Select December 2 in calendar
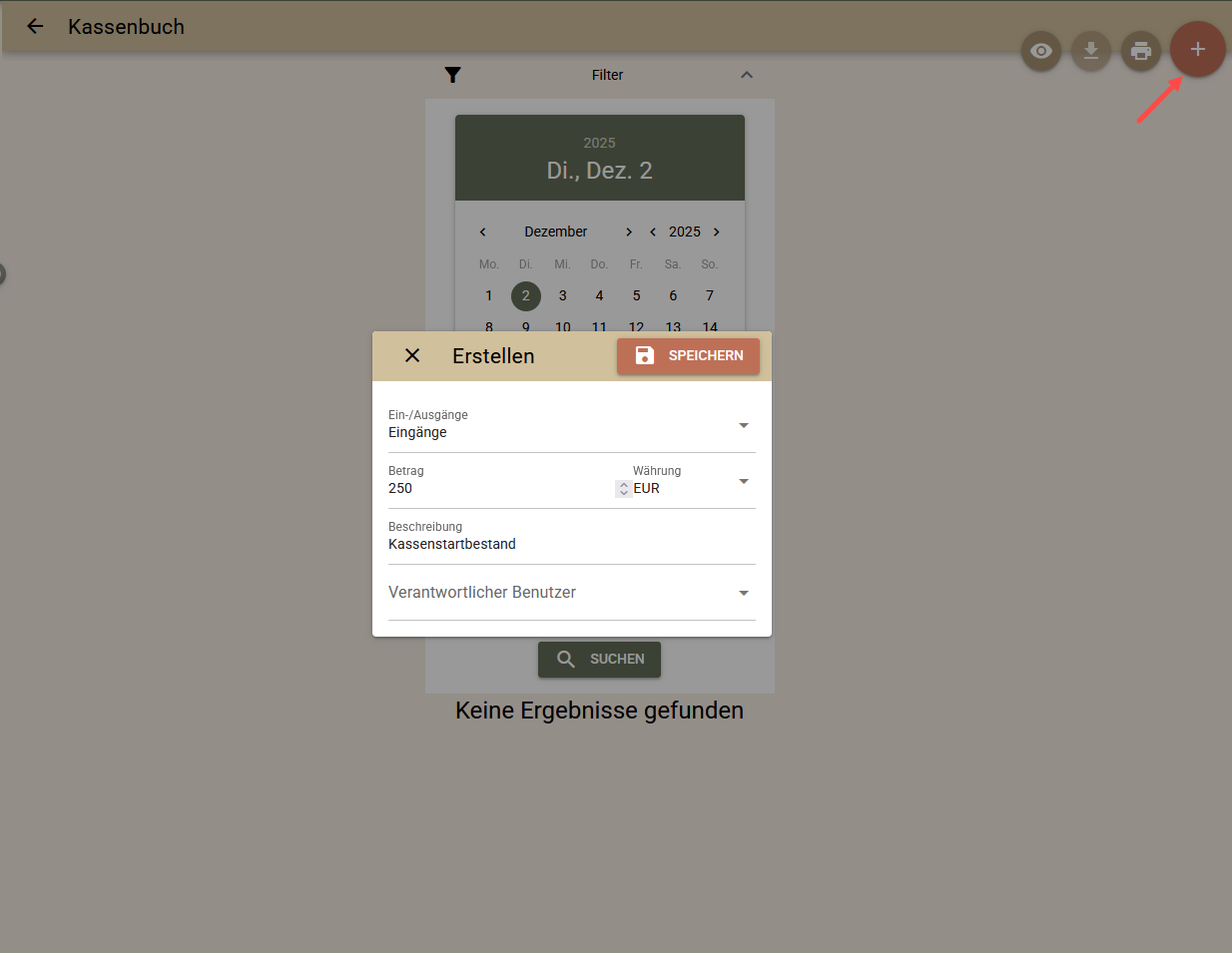Image resolution: width=1232 pixels, height=953 pixels. coord(526,296)
